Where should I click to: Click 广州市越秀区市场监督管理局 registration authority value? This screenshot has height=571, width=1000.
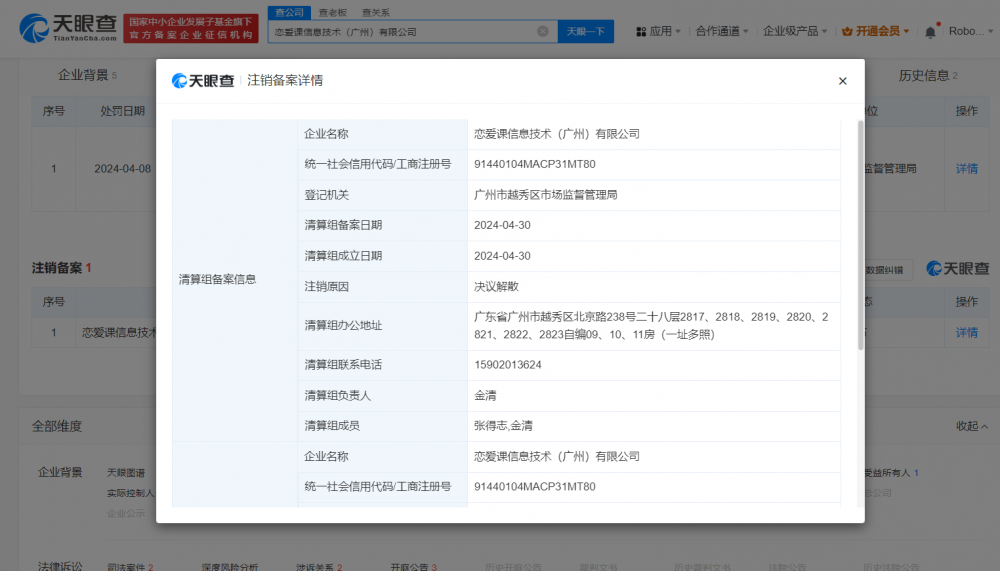tap(545, 195)
